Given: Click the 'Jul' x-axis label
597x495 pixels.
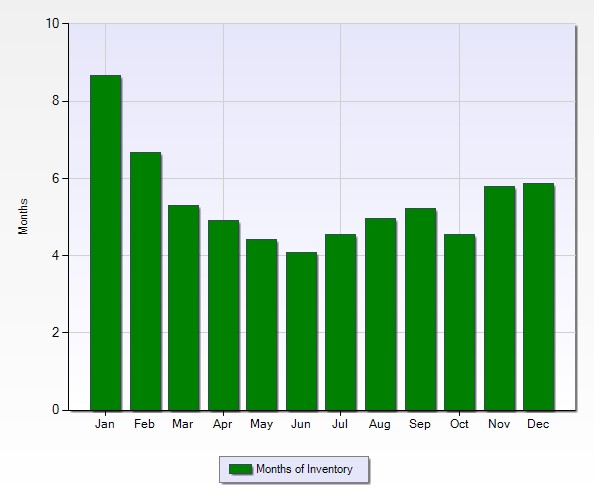Looking at the screenshot, I should pyautogui.click(x=340, y=424).
